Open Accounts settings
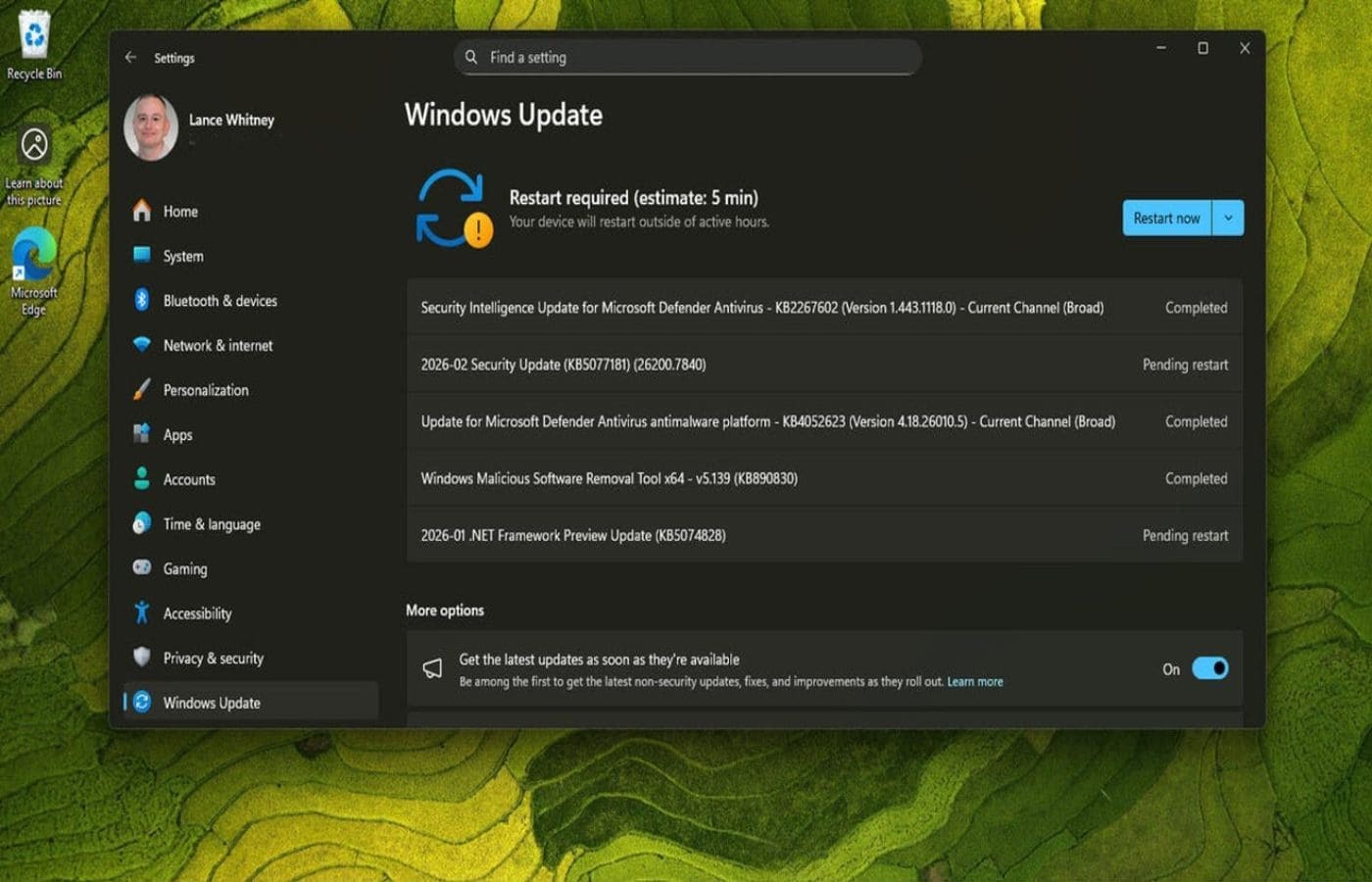Screen dimensions: 1372x882 pyautogui.click(x=251, y=479)
